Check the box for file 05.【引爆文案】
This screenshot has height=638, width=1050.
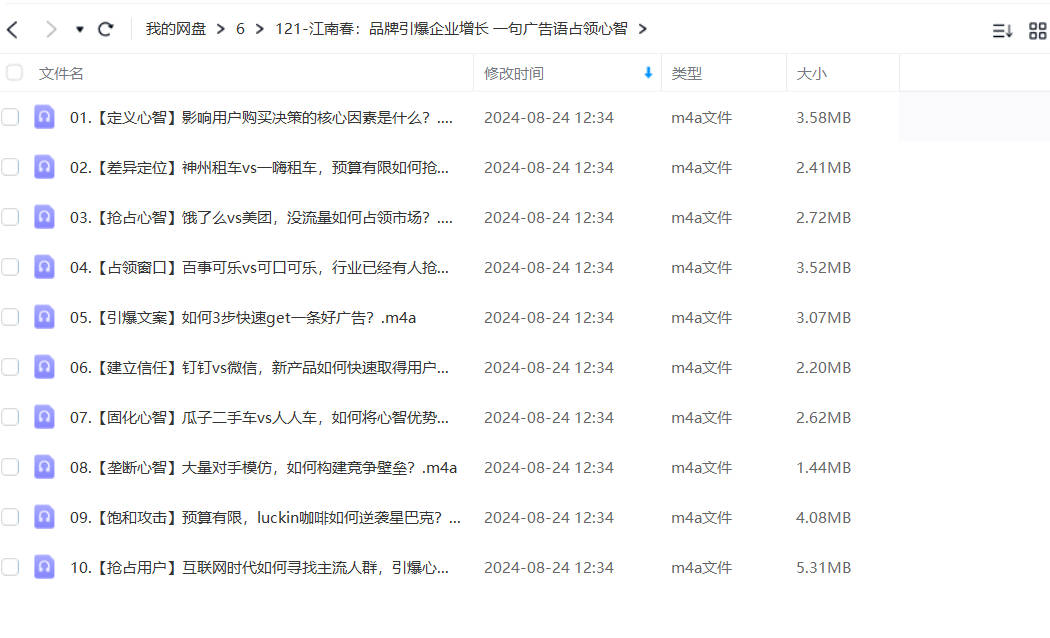[x=10, y=317]
